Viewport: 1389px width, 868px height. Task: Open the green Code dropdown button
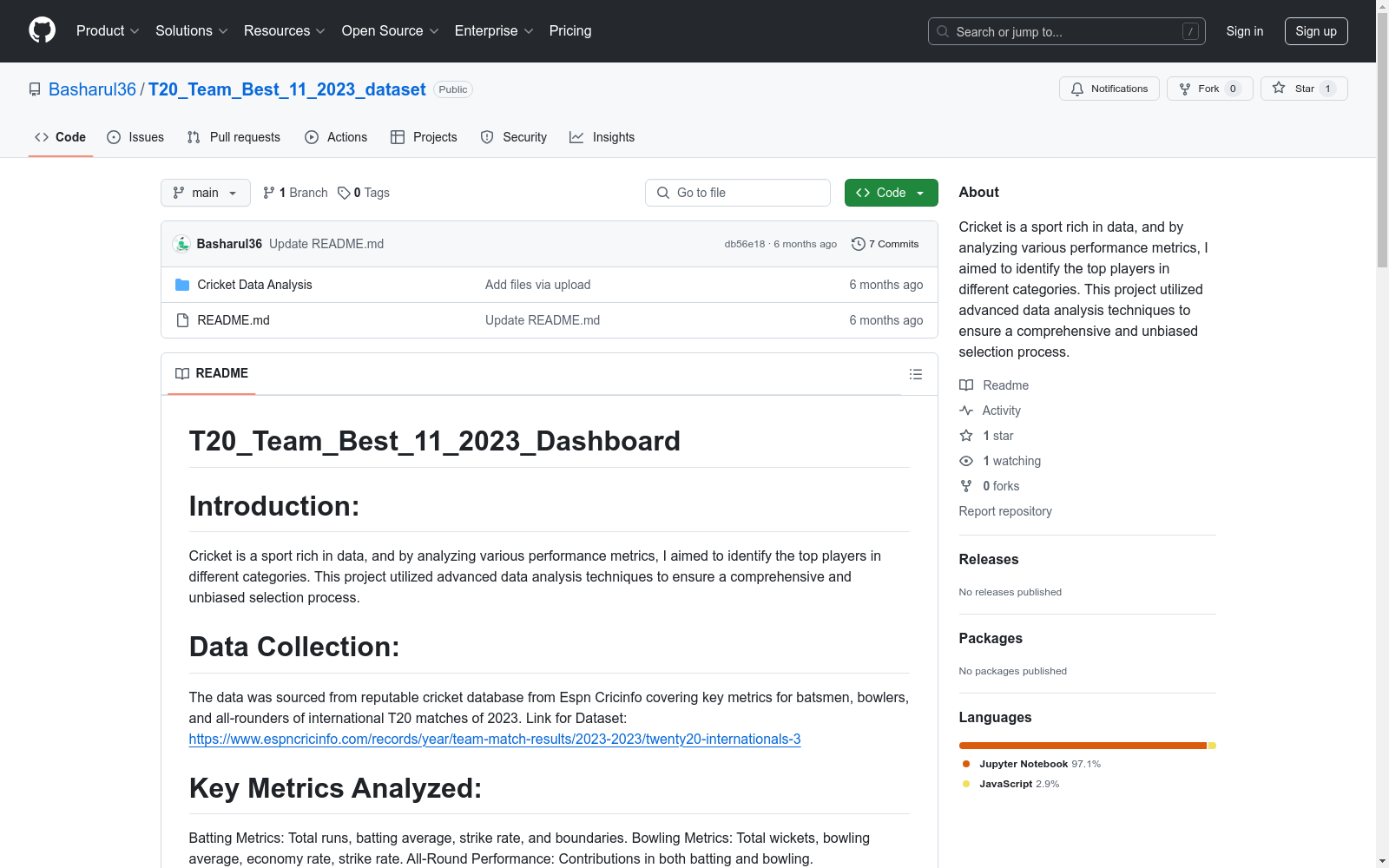[x=891, y=193]
